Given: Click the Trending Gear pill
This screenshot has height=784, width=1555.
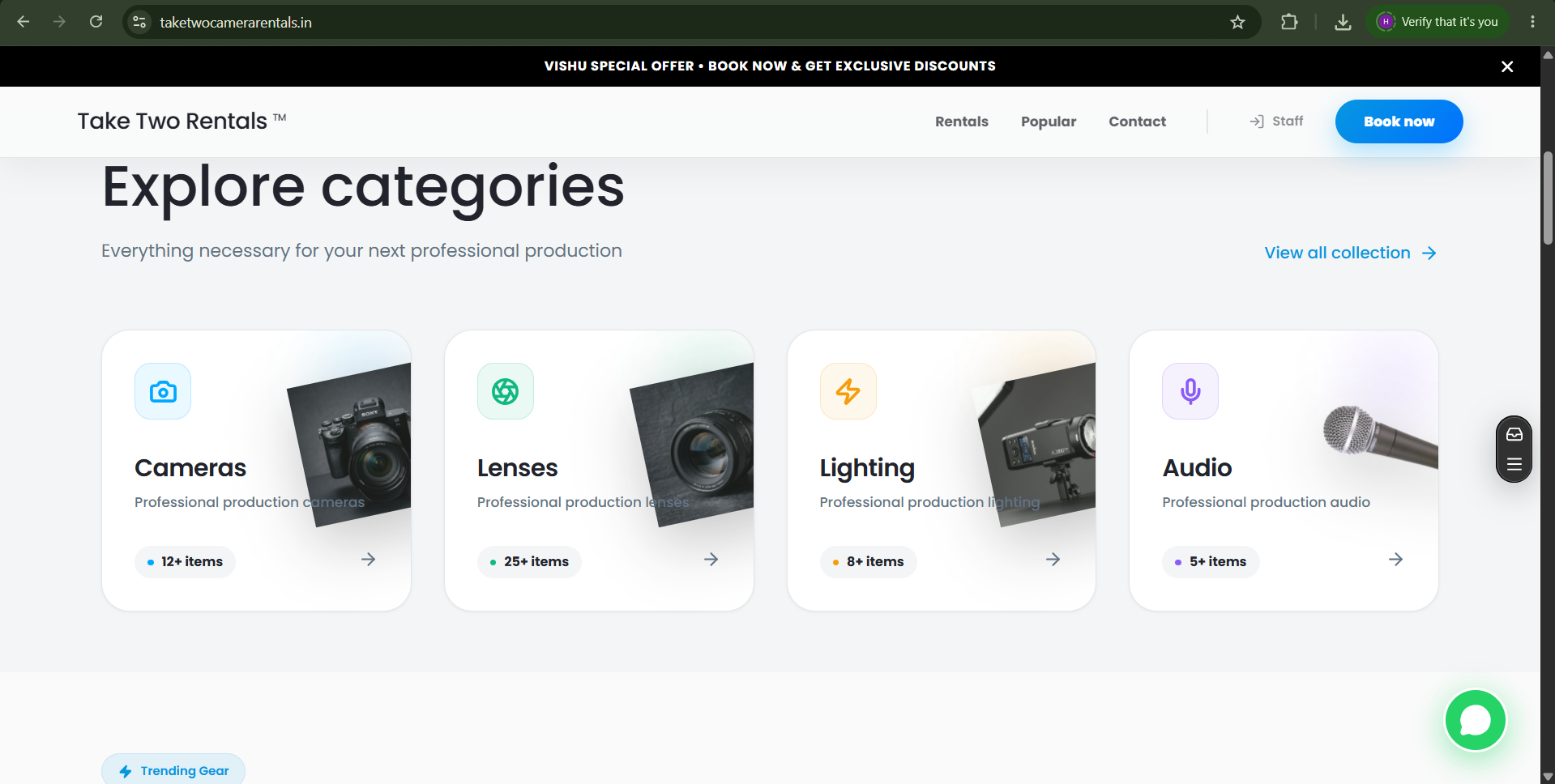Looking at the screenshot, I should click(173, 770).
